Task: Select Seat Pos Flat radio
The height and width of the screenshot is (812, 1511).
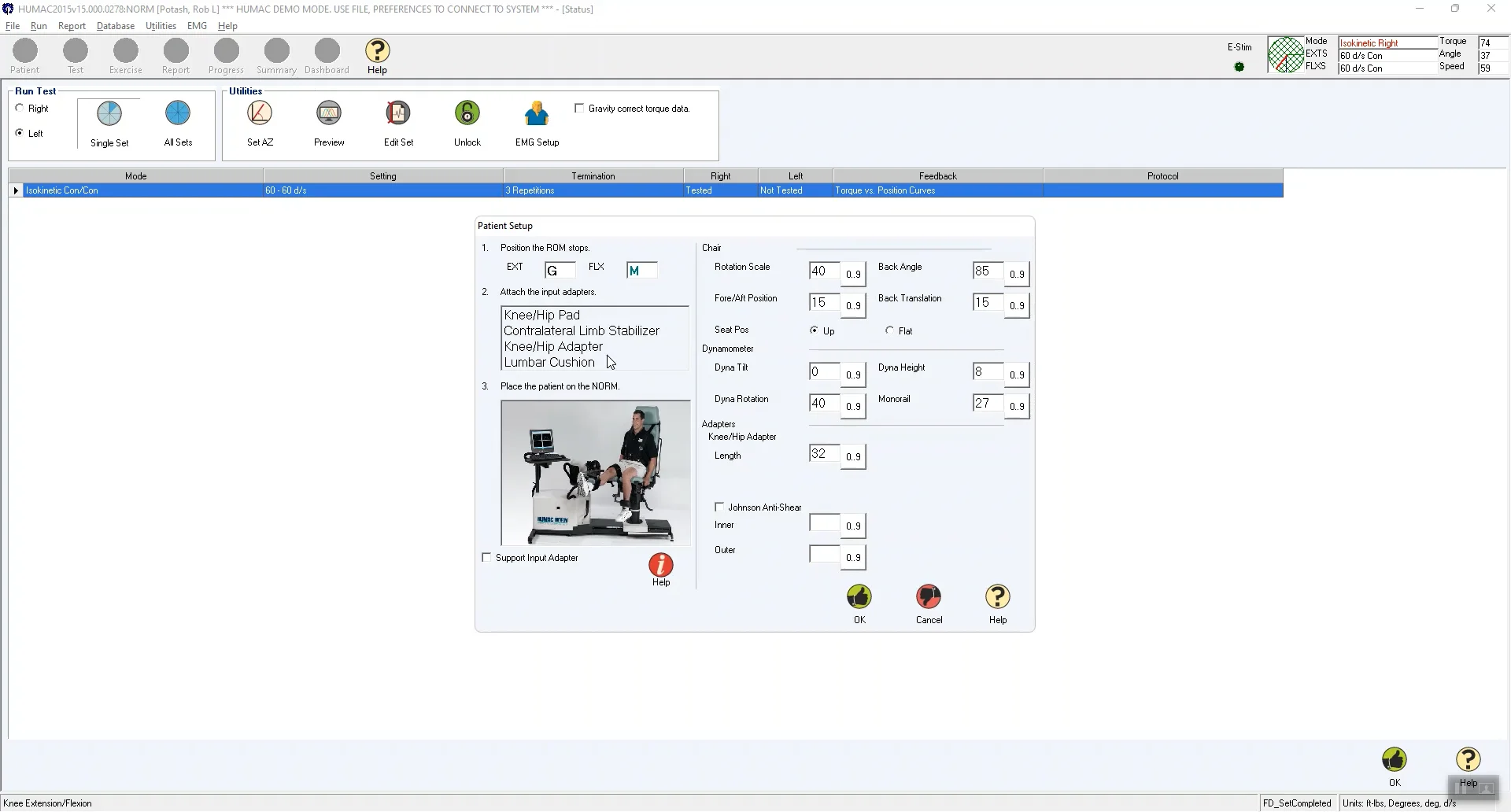Action: [889, 330]
